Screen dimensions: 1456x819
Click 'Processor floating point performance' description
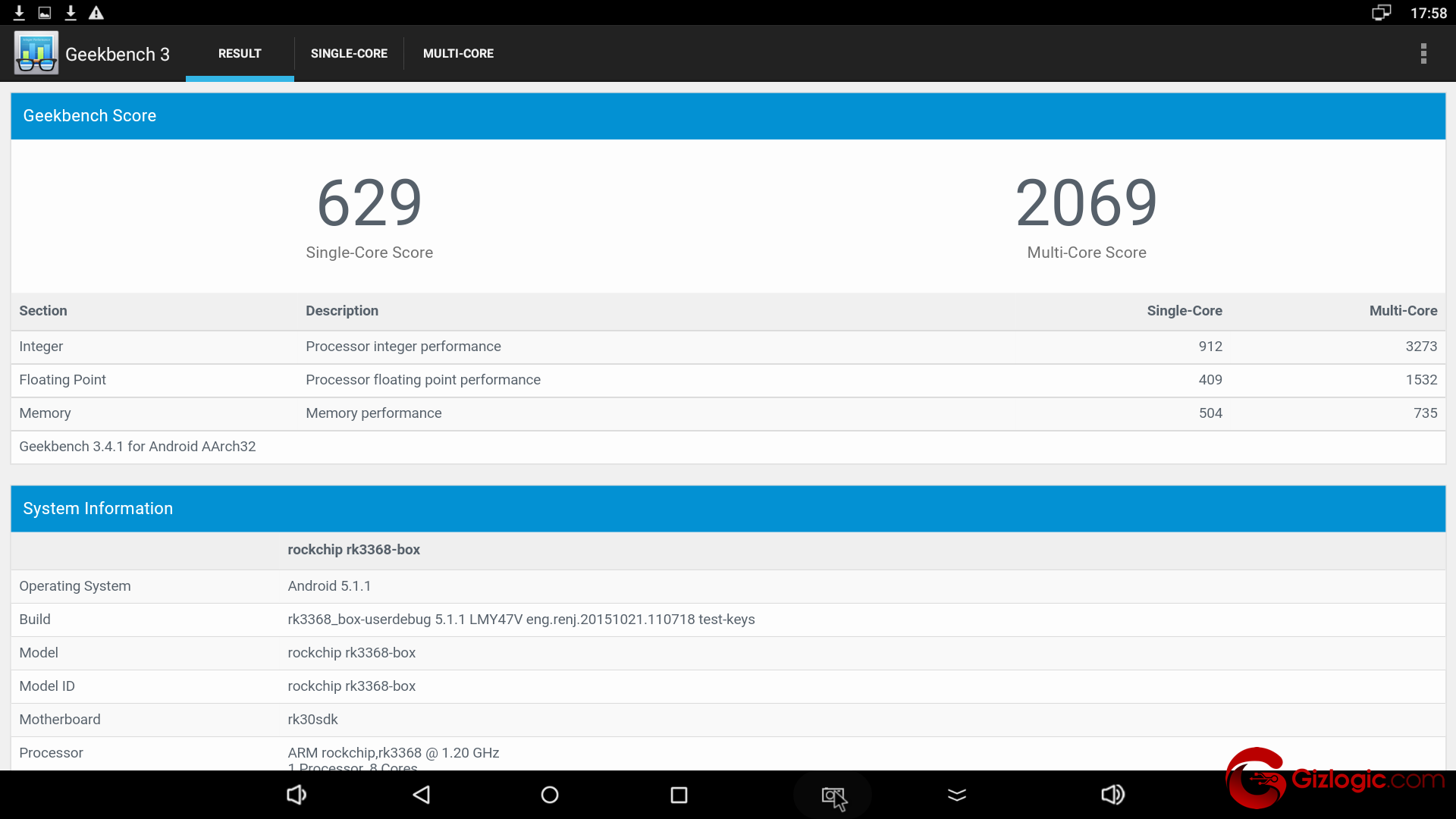423,380
